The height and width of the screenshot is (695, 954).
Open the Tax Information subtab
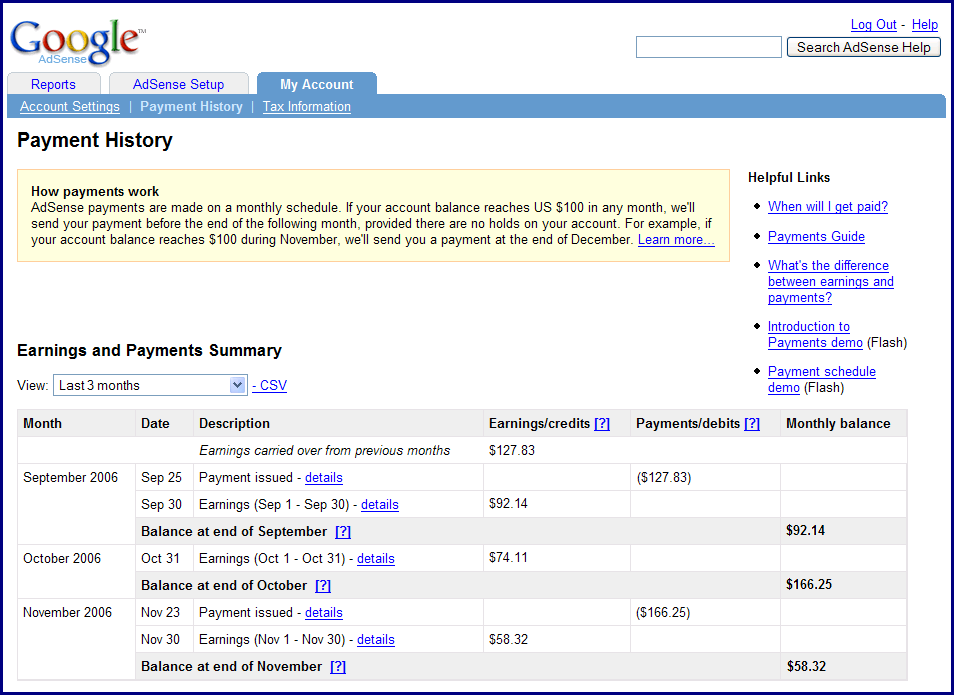pos(306,106)
